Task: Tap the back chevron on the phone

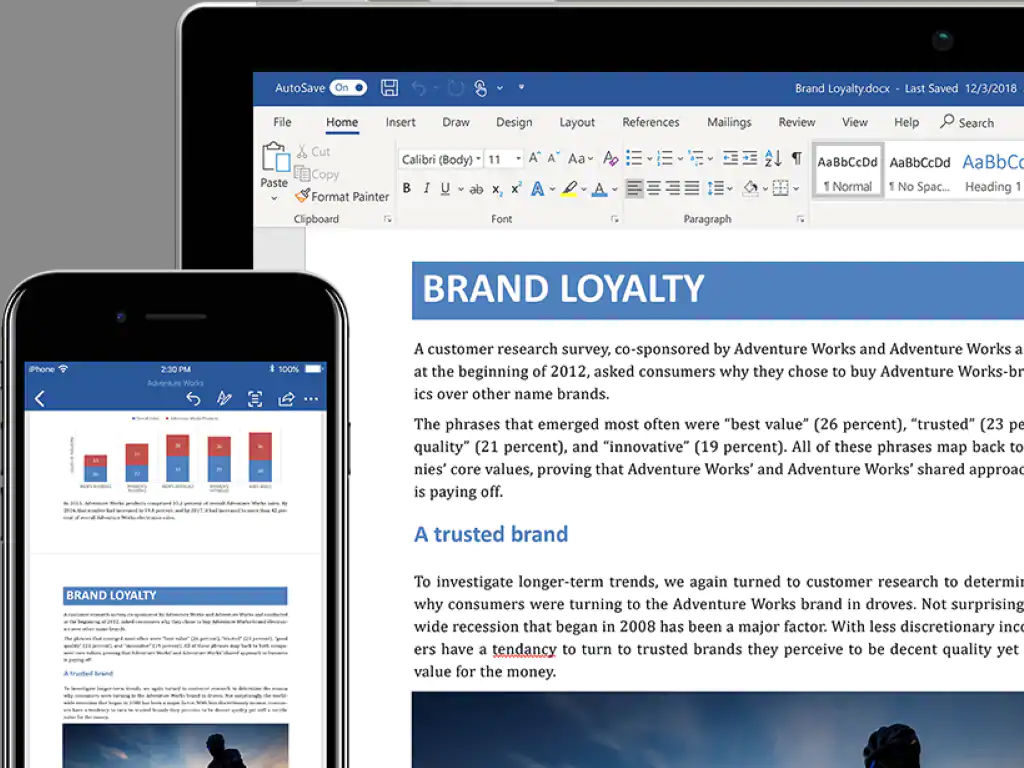Action: point(40,398)
